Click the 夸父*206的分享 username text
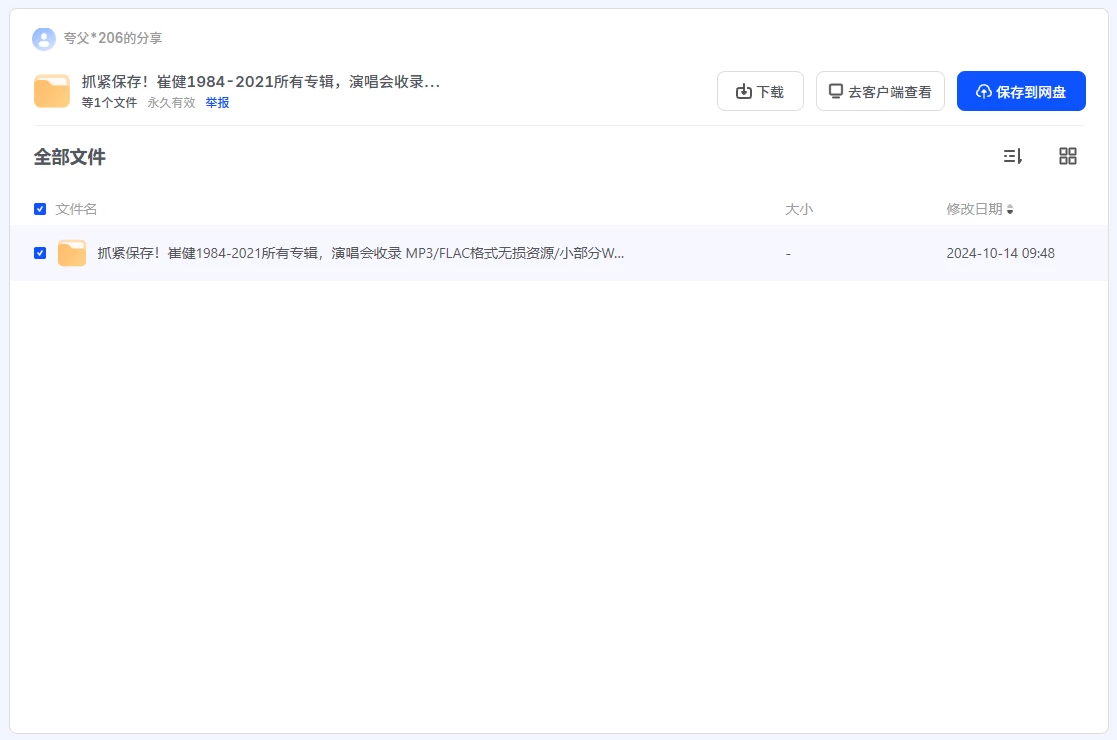Image resolution: width=1117 pixels, height=740 pixels. (x=113, y=38)
